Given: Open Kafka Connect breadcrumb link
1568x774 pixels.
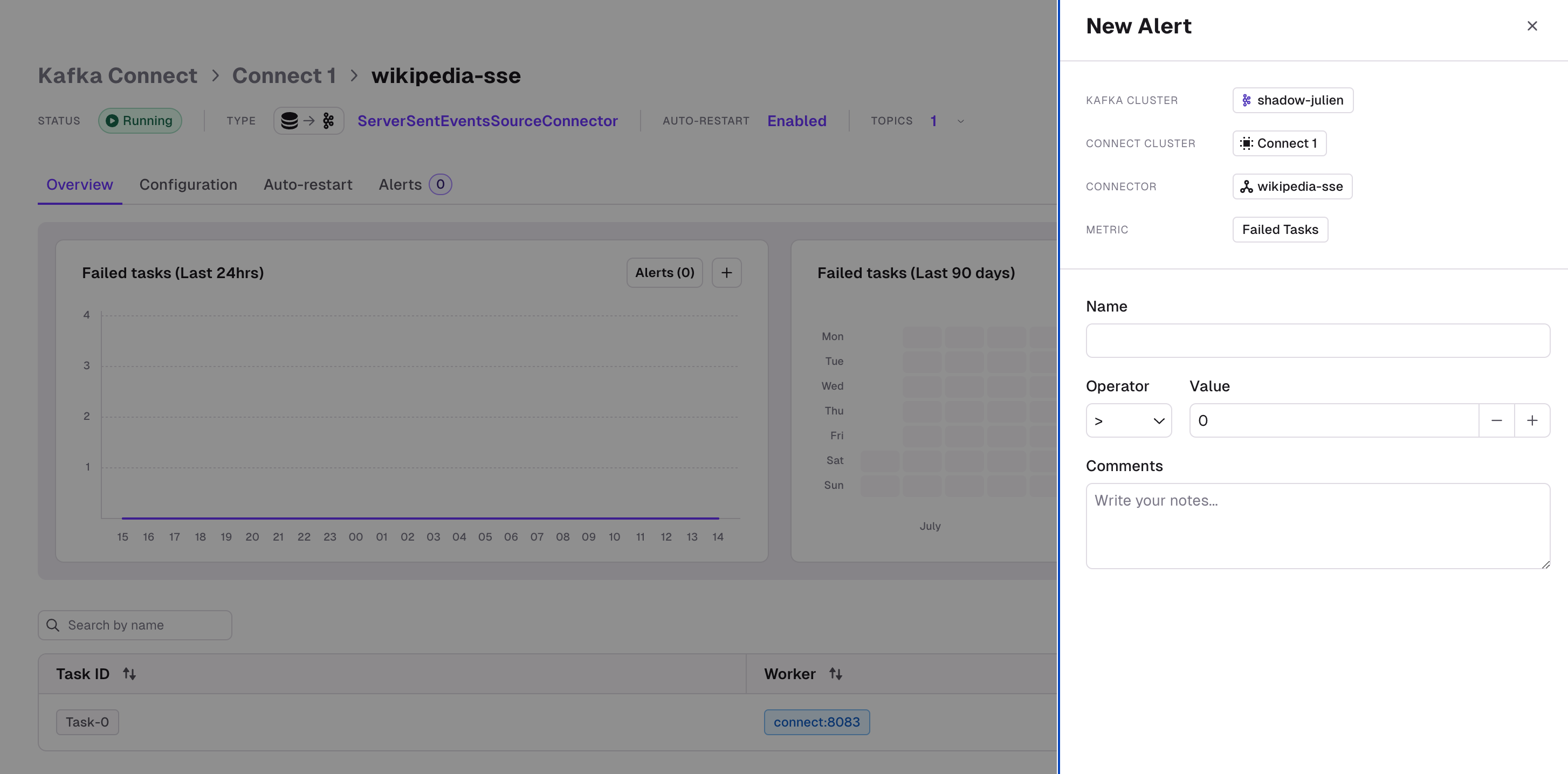Looking at the screenshot, I should (118, 75).
